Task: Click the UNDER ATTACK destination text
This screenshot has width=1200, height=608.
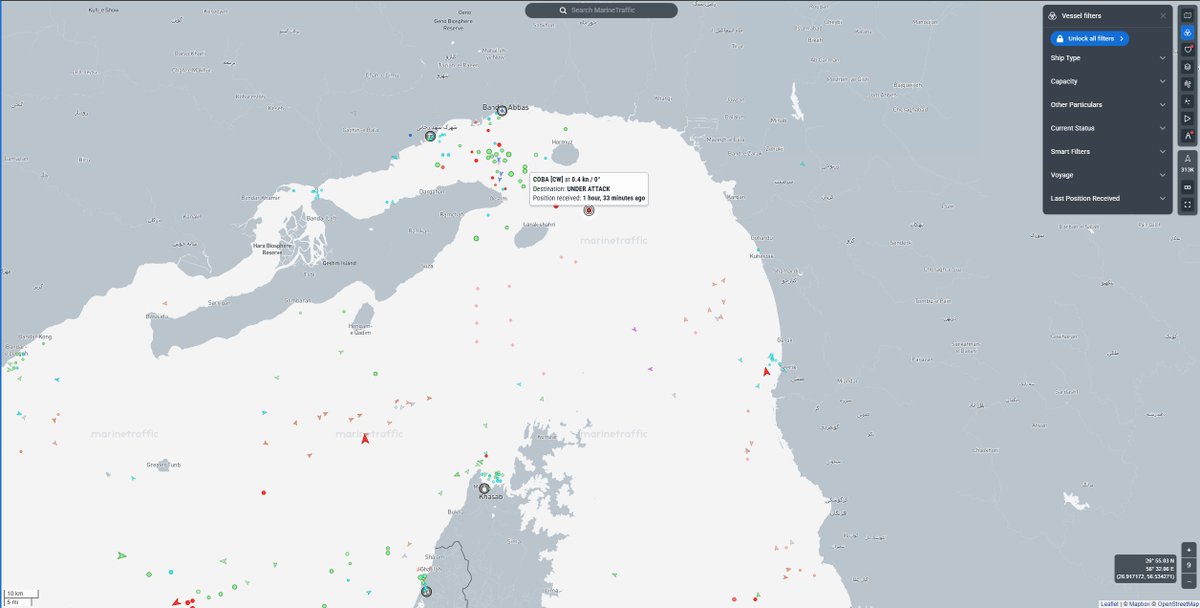Action: 590,188
